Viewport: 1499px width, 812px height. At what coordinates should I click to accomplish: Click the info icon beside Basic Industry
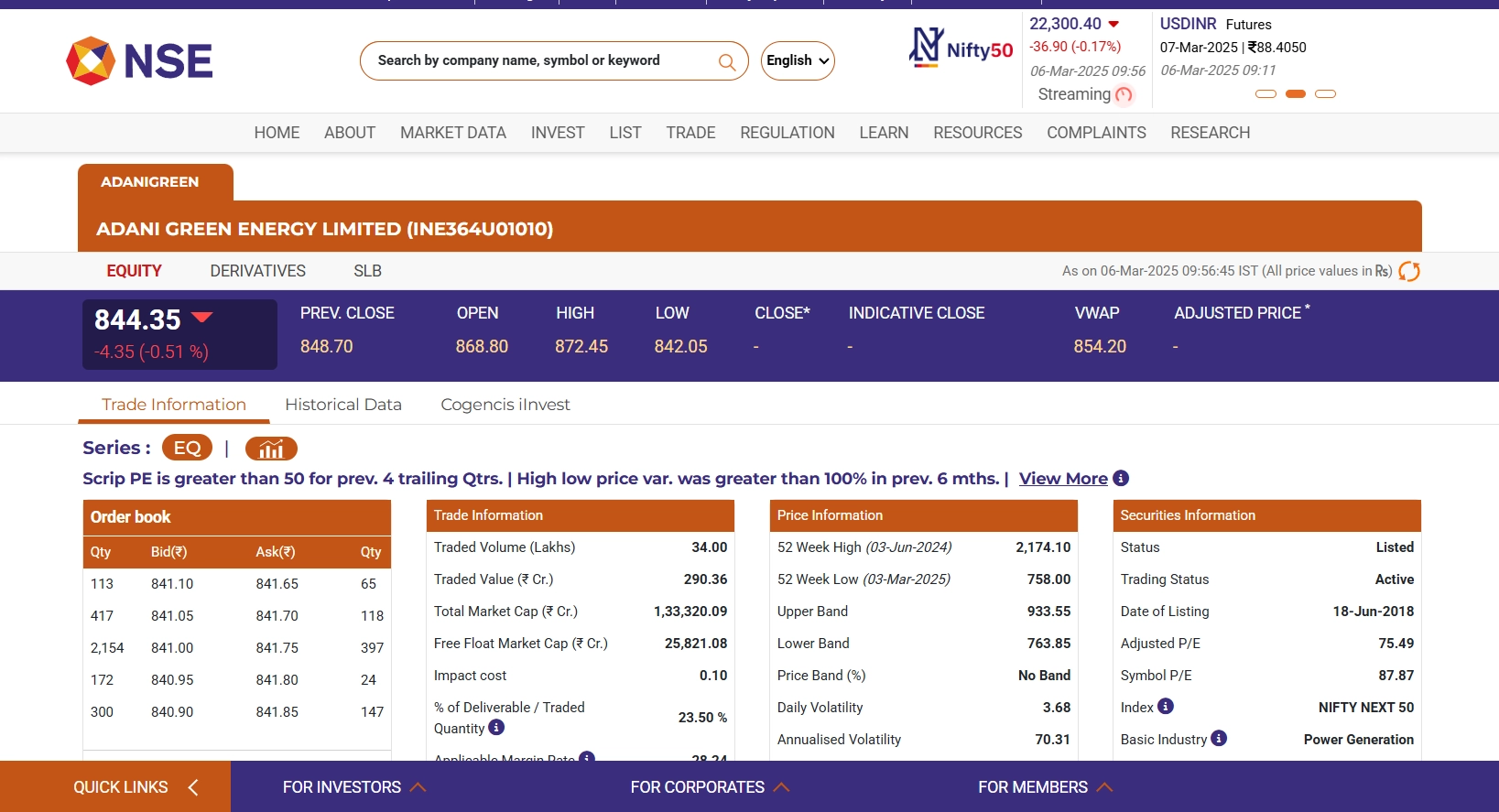pos(1219,739)
